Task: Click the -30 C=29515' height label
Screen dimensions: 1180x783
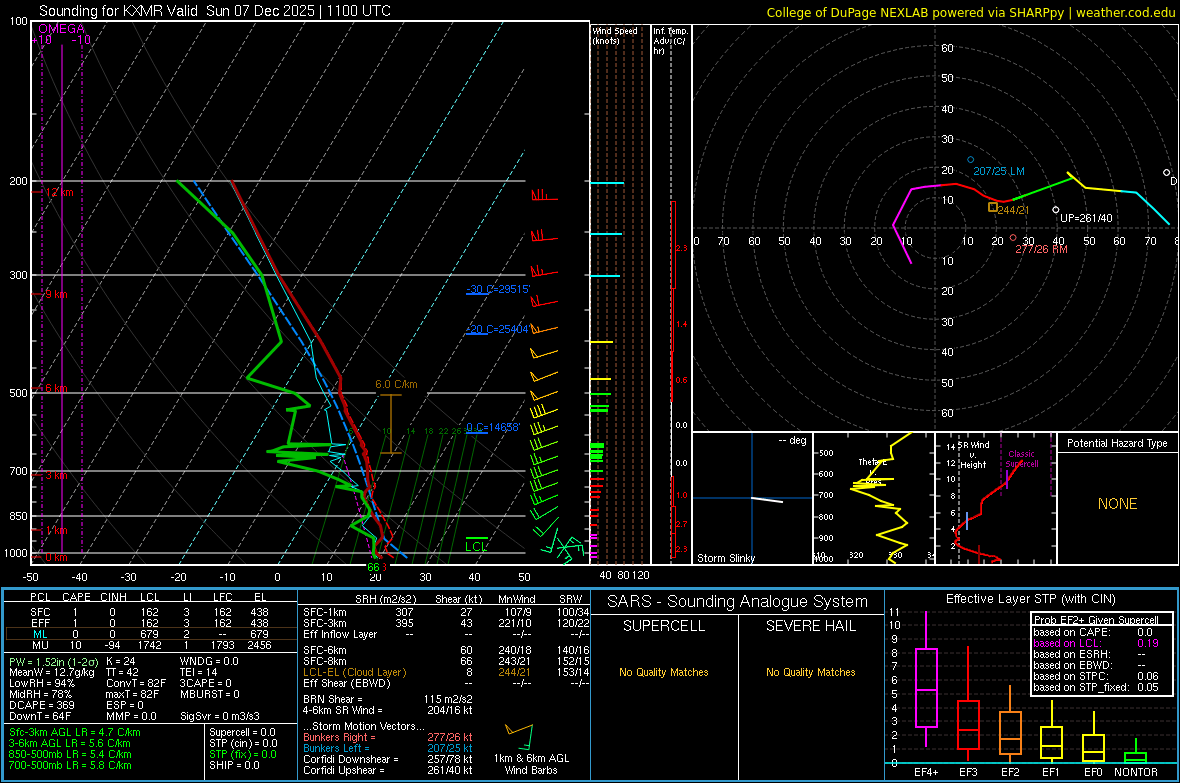Action: [497, 289]
